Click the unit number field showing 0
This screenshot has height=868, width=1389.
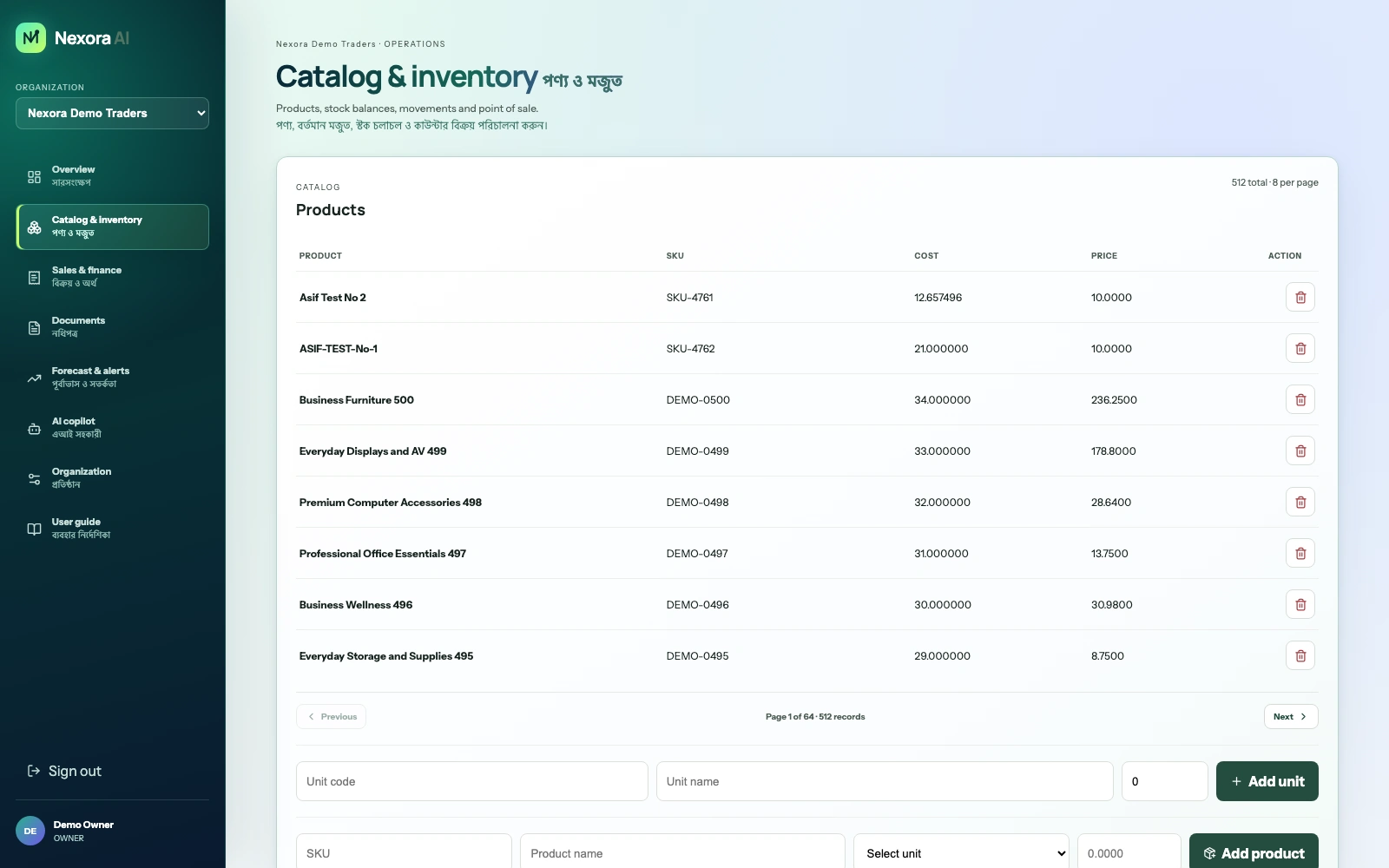pos(1164,781)
